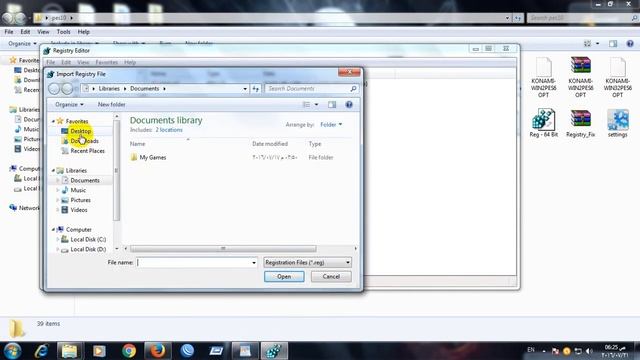Open Edit menu in Explorer window
Viewport: 640px width, 360px height.
coord(25,32)
